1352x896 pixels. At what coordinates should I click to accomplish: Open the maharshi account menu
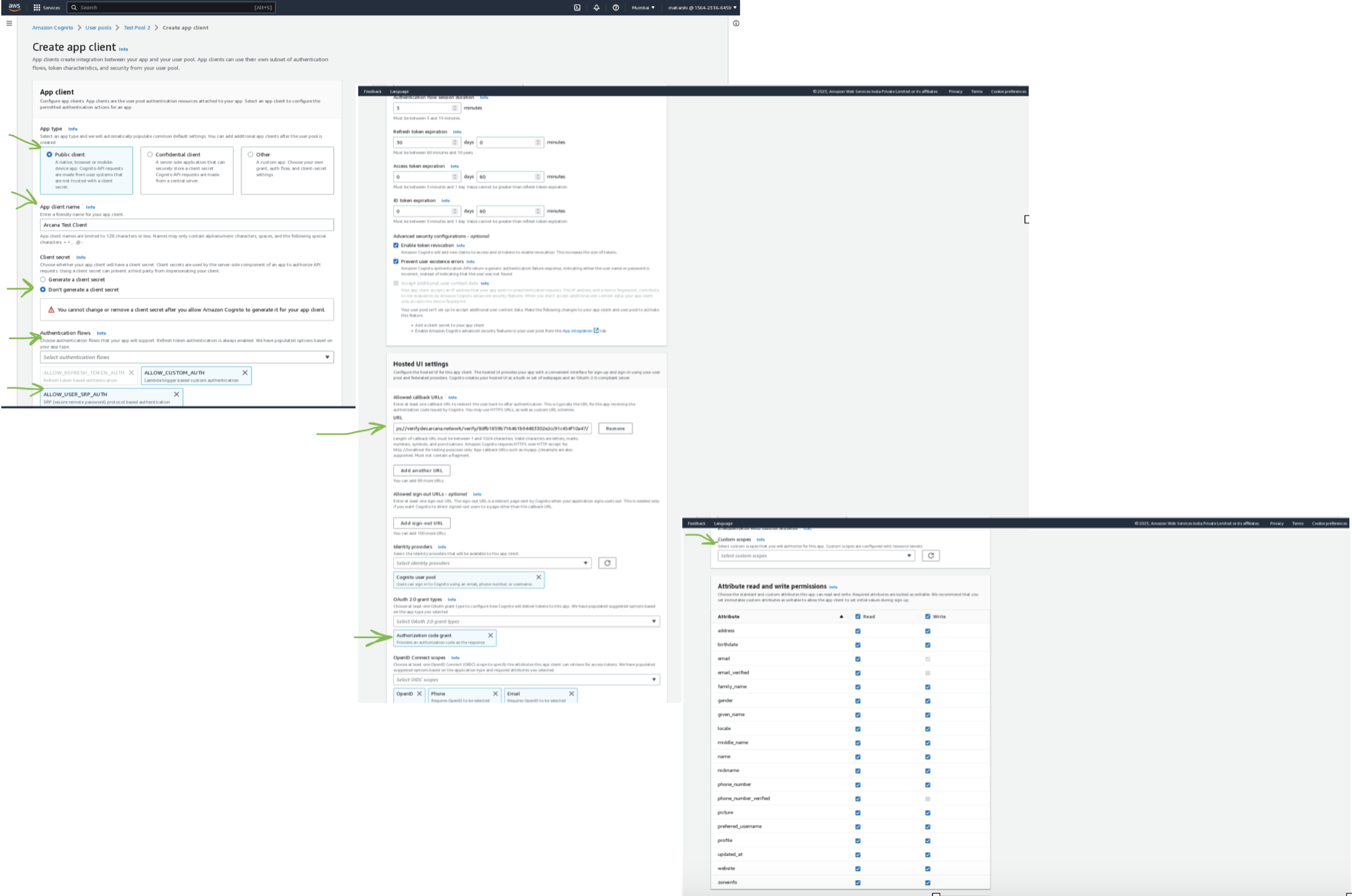[x=702, y=8]
